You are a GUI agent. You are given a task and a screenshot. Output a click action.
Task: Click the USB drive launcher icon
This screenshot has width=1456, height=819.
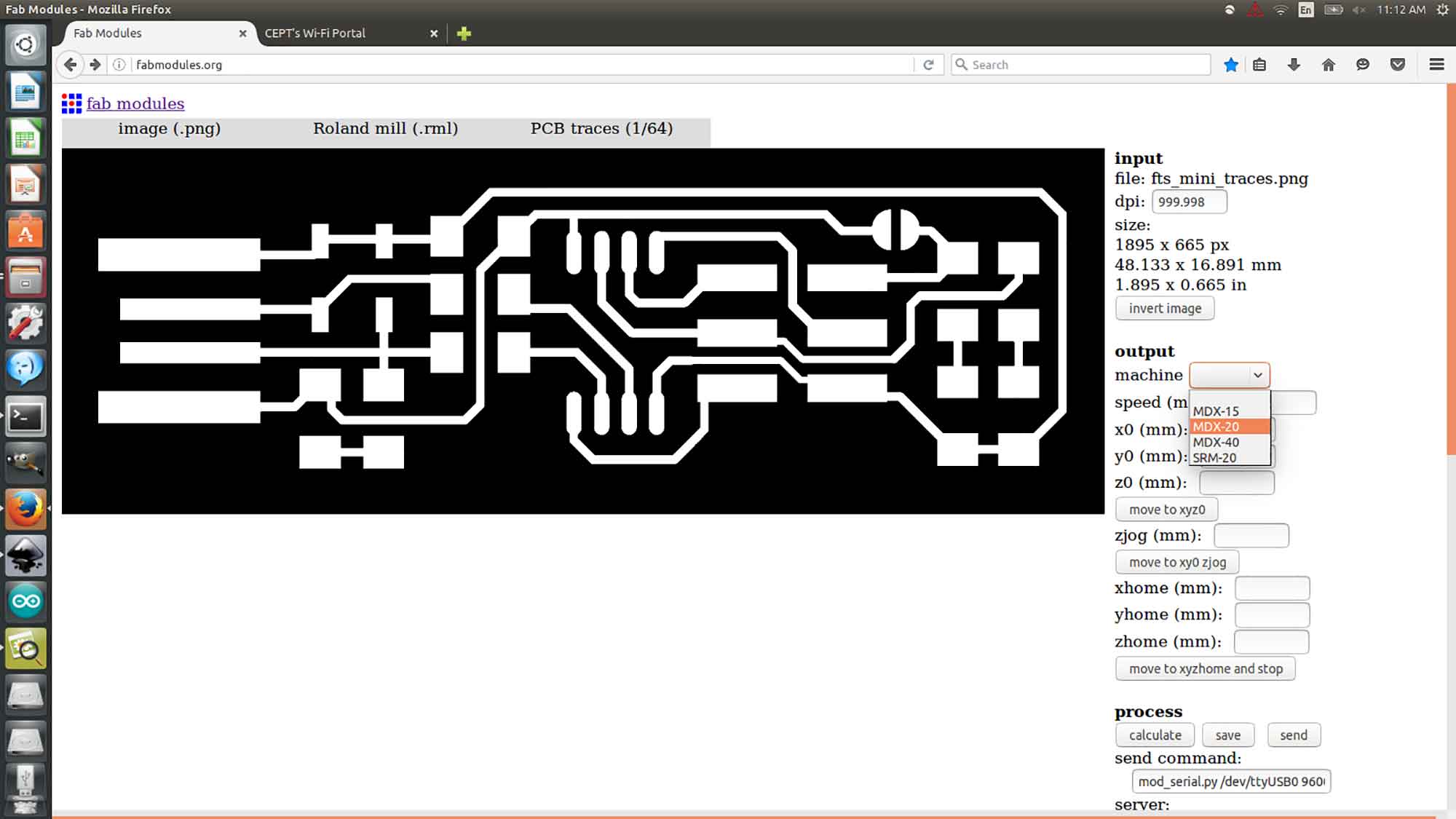click(25, 788)
